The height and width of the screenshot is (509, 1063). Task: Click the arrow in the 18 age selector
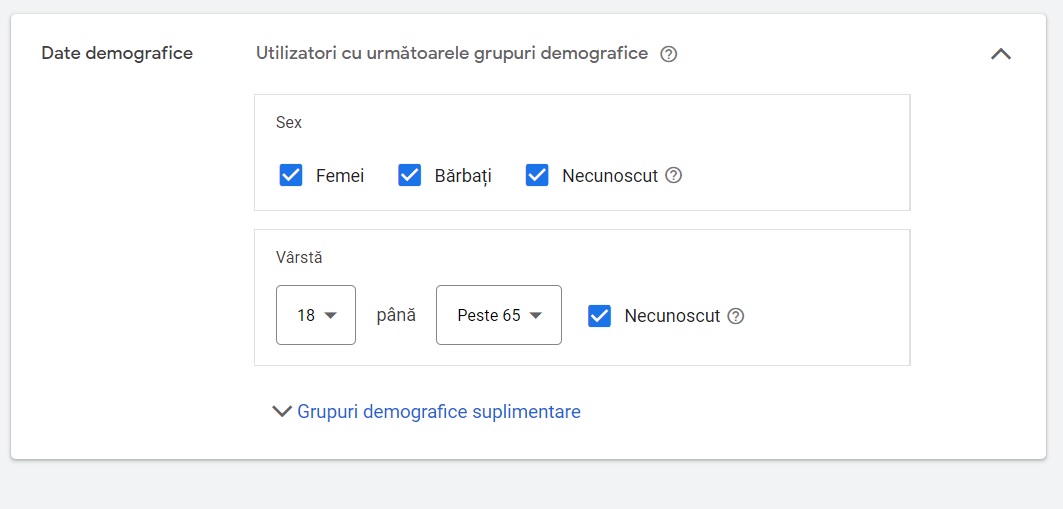pos(330,316)
